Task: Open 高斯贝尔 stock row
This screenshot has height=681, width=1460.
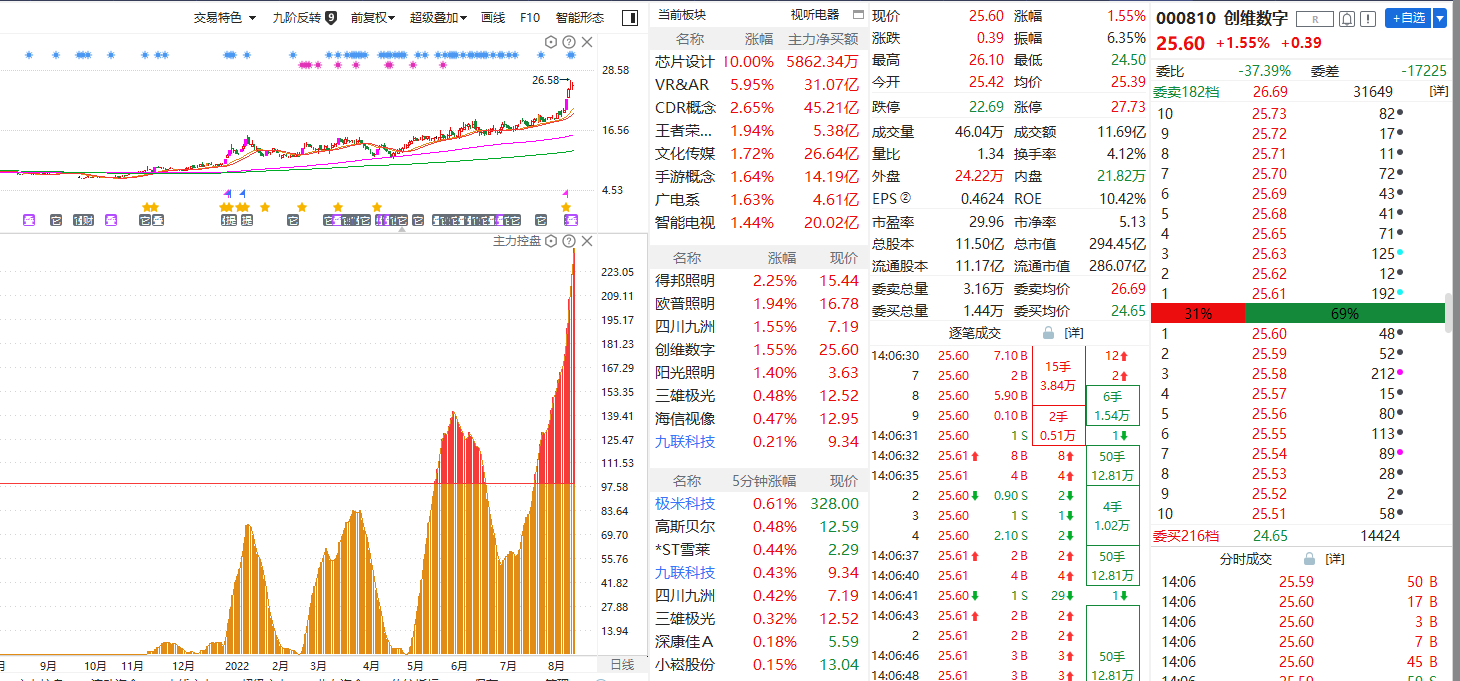Action: tap(757, 526)
